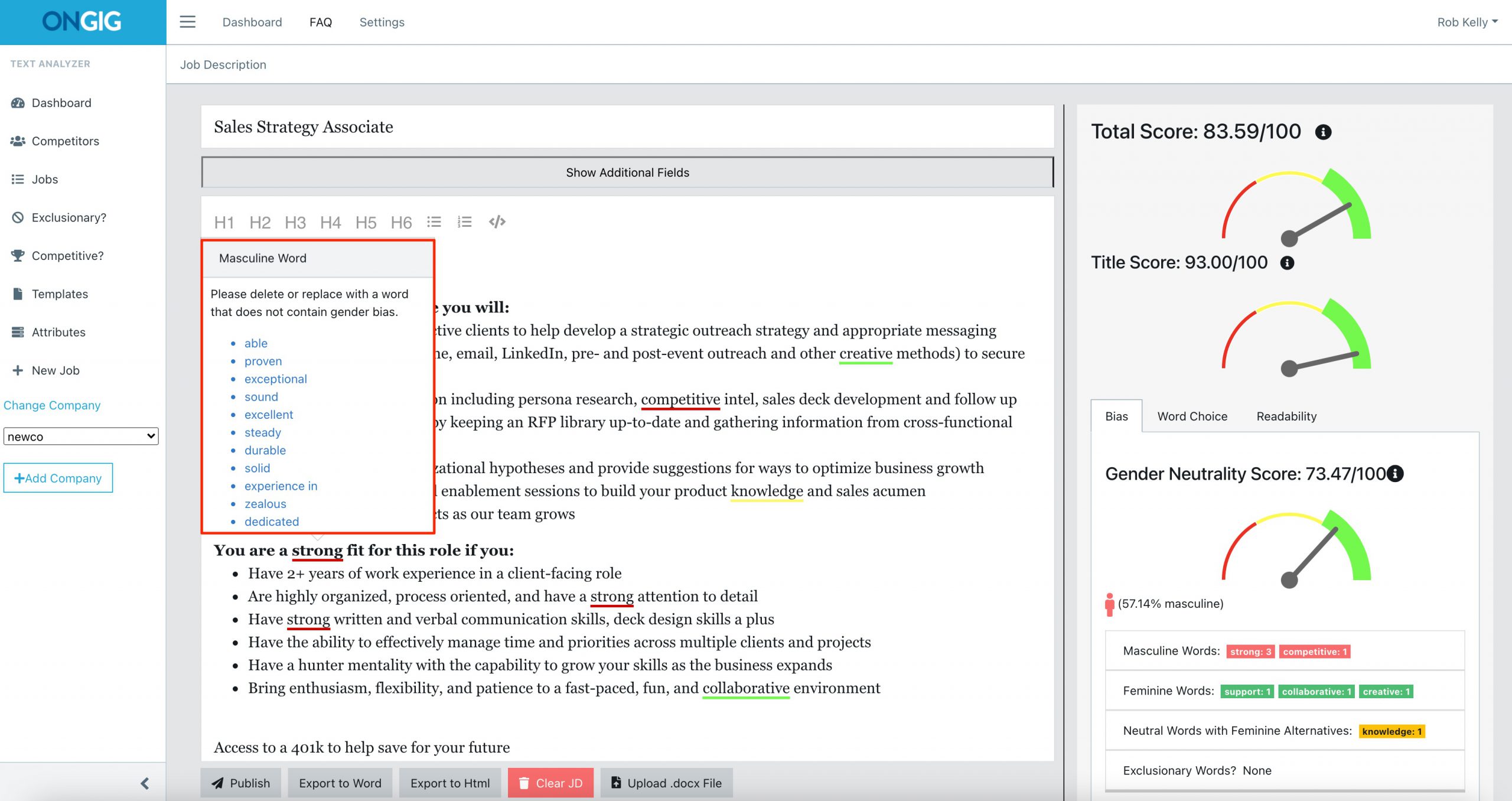
Task: Click the Title Score info icon
Action: coord(1287,263)
